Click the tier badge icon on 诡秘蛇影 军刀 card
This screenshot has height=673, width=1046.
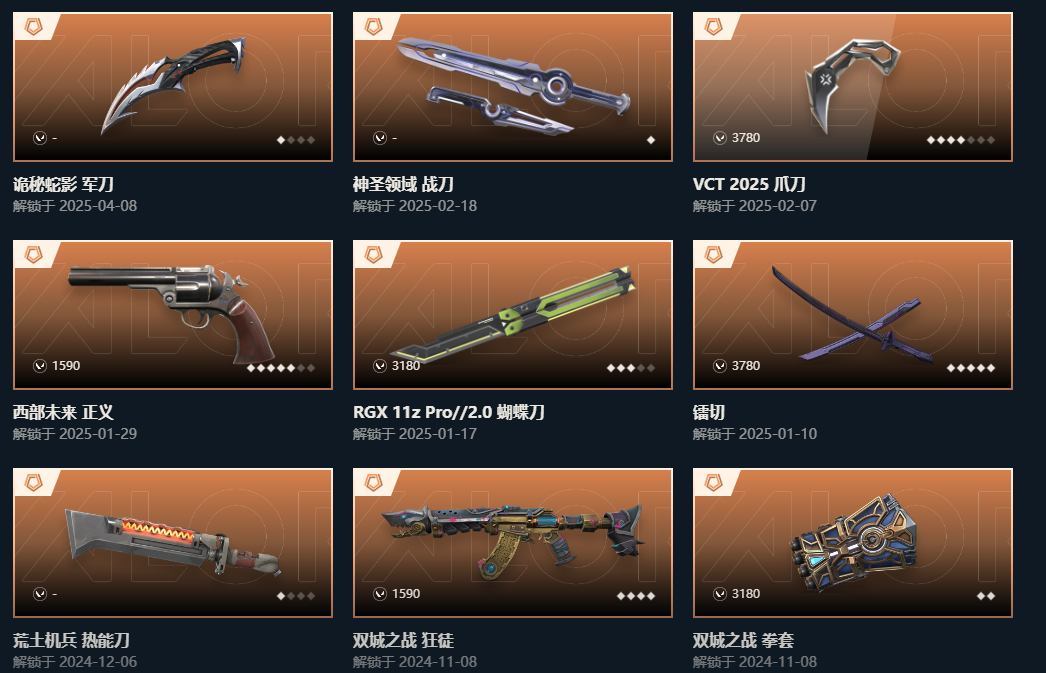point(33,27)
